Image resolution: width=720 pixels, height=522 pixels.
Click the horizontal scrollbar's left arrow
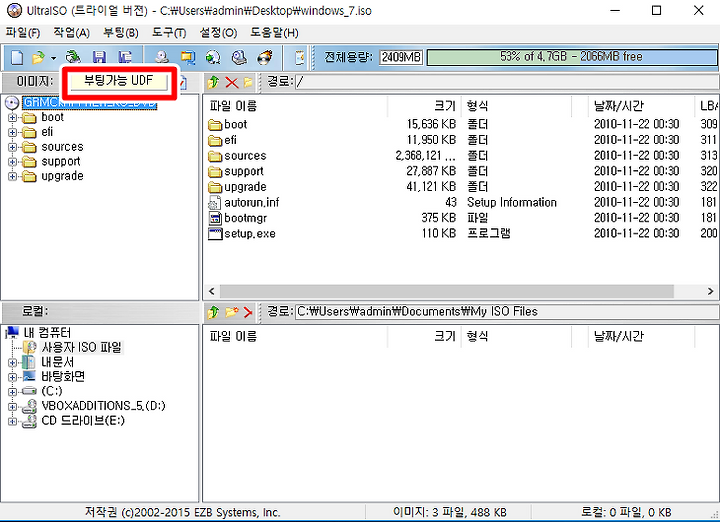212,291
